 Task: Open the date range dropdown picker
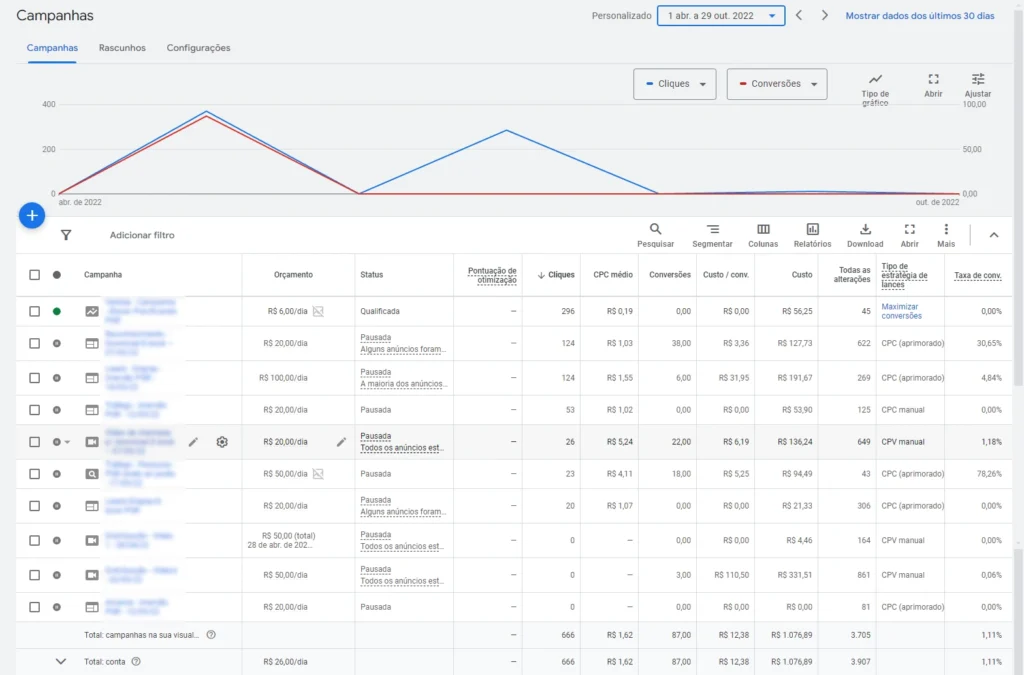(720, 16)
